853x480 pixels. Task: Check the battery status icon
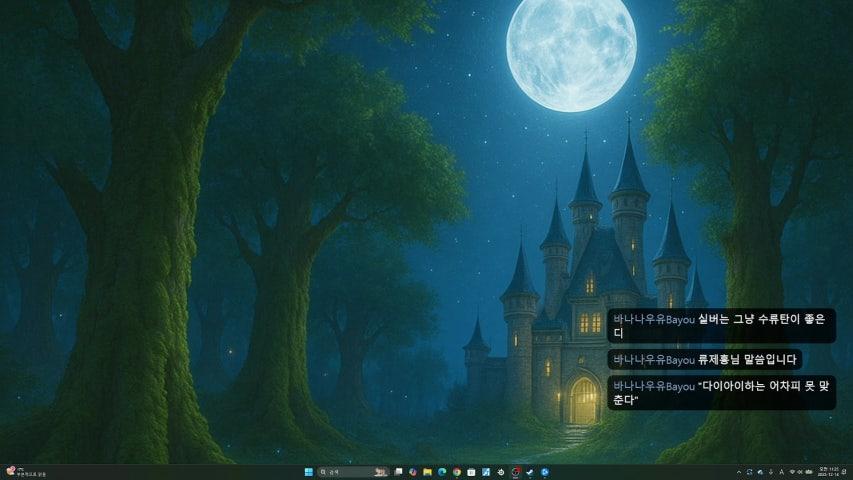[810, 472]
